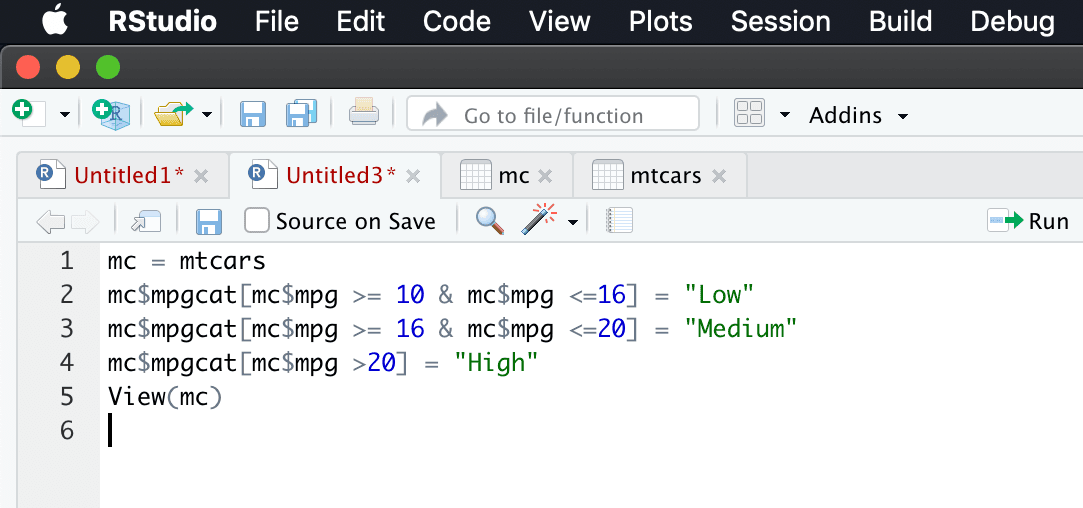Click the New File icon

[29, 113]
